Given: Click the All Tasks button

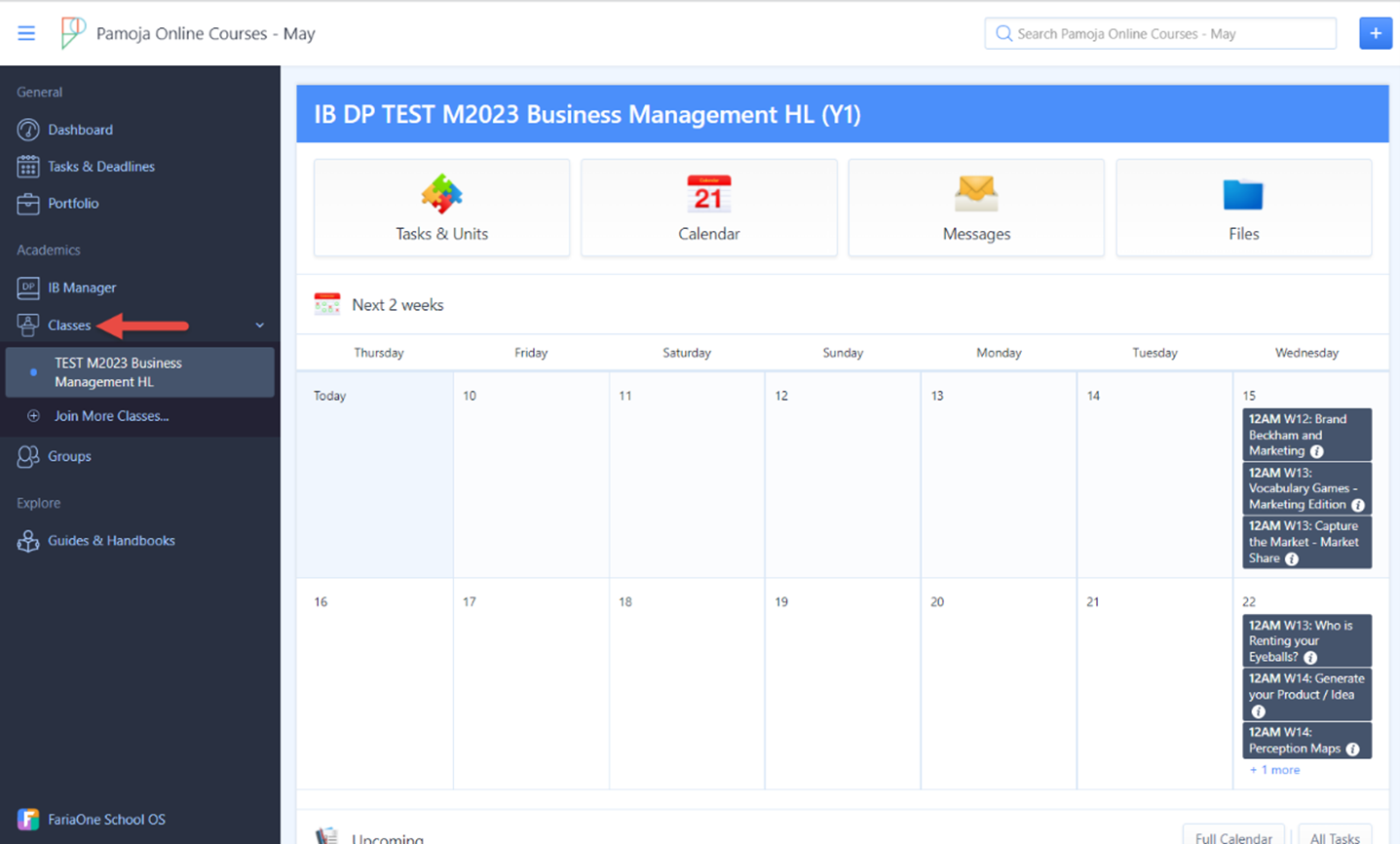Looking at the screenshot, I should 1335,835.
